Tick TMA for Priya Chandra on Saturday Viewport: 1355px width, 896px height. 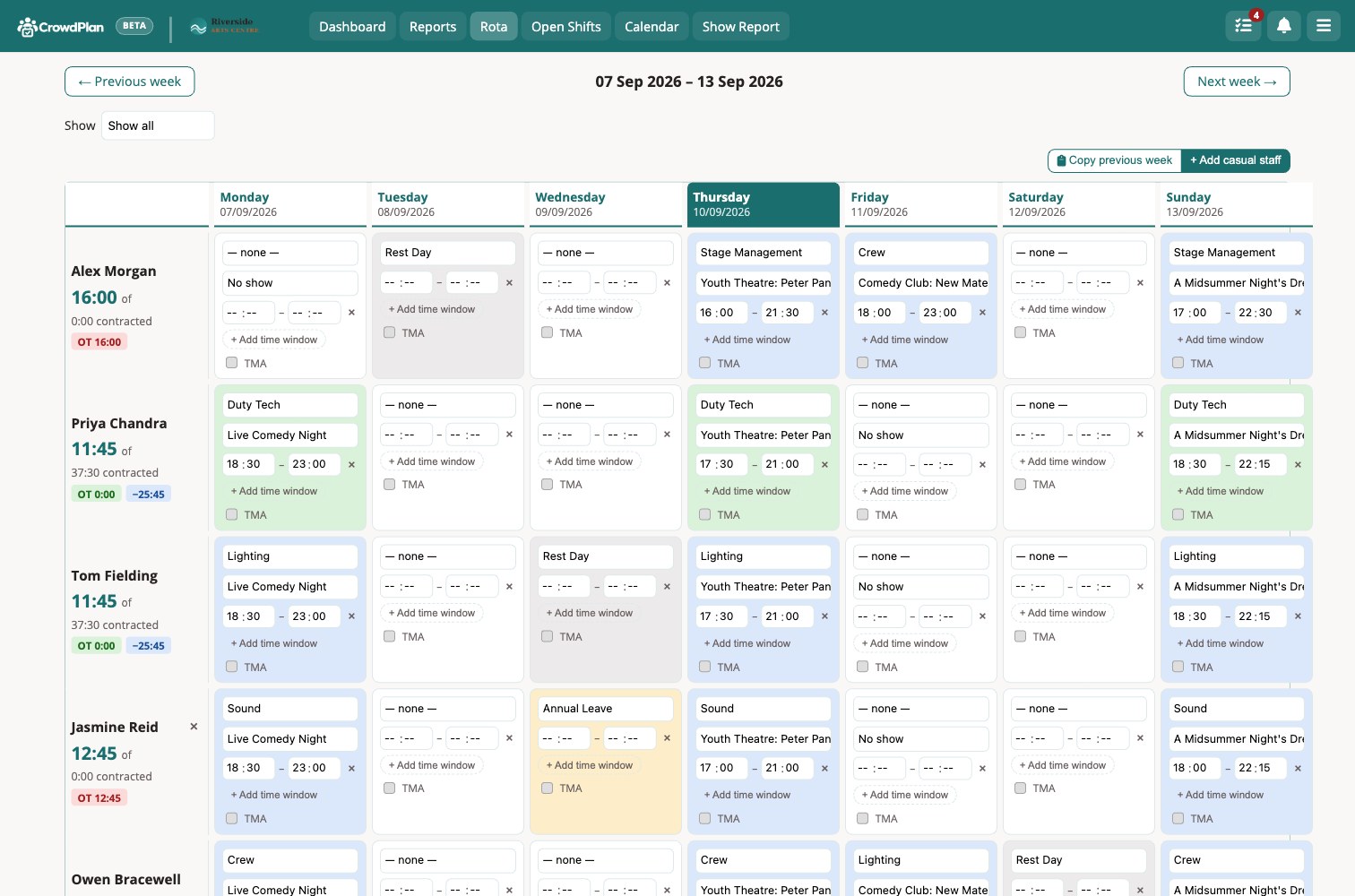[x=1021, y=484]
